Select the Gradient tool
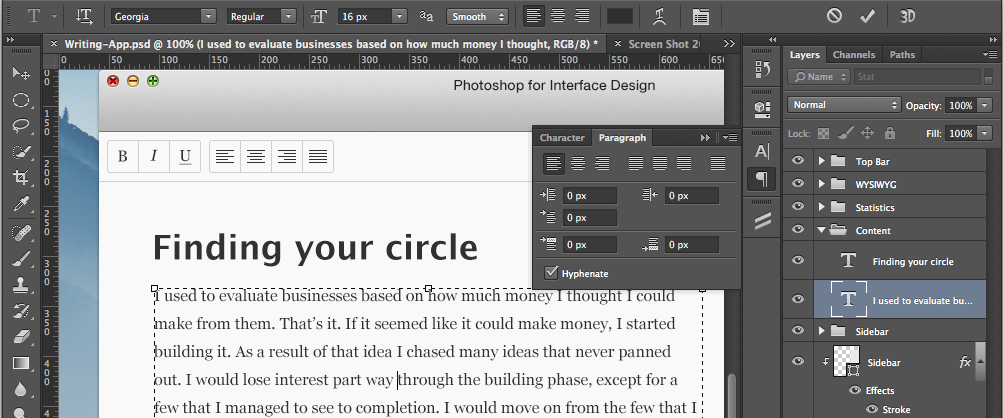This screenshot has width=1003, height=418. coord(21,363)
